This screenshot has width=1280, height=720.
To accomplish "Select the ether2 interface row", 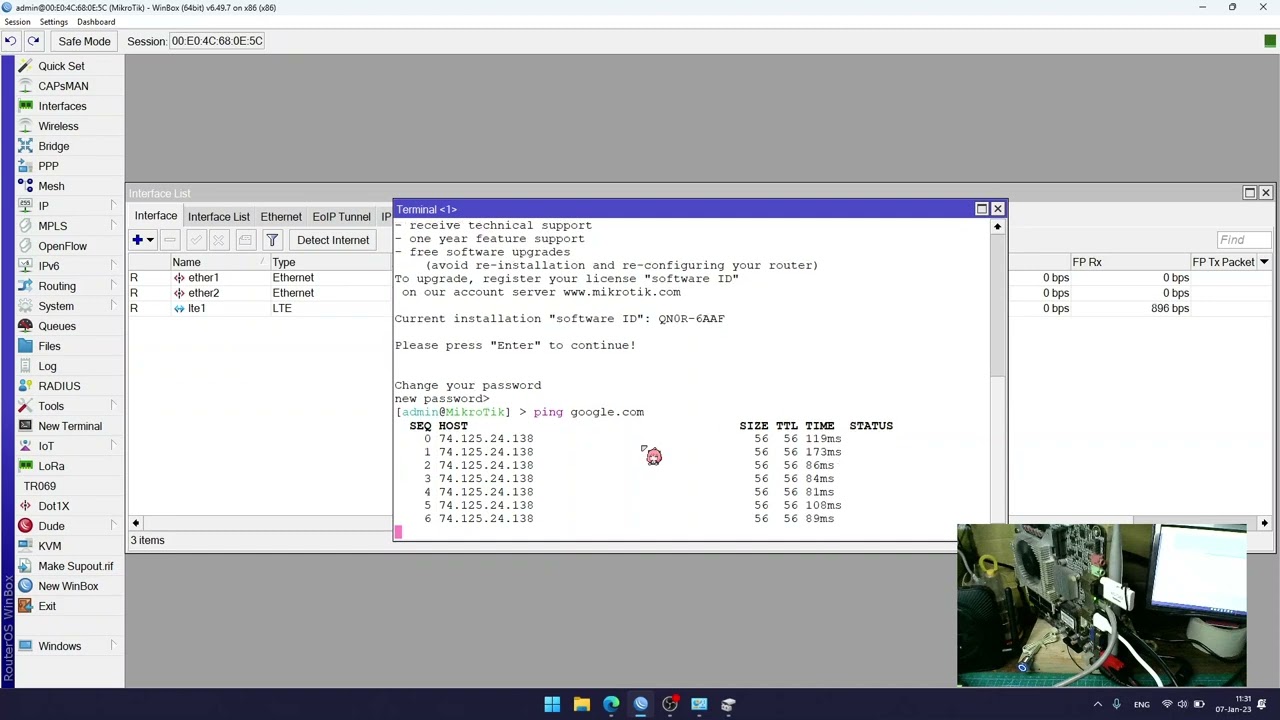I will 261,293.
